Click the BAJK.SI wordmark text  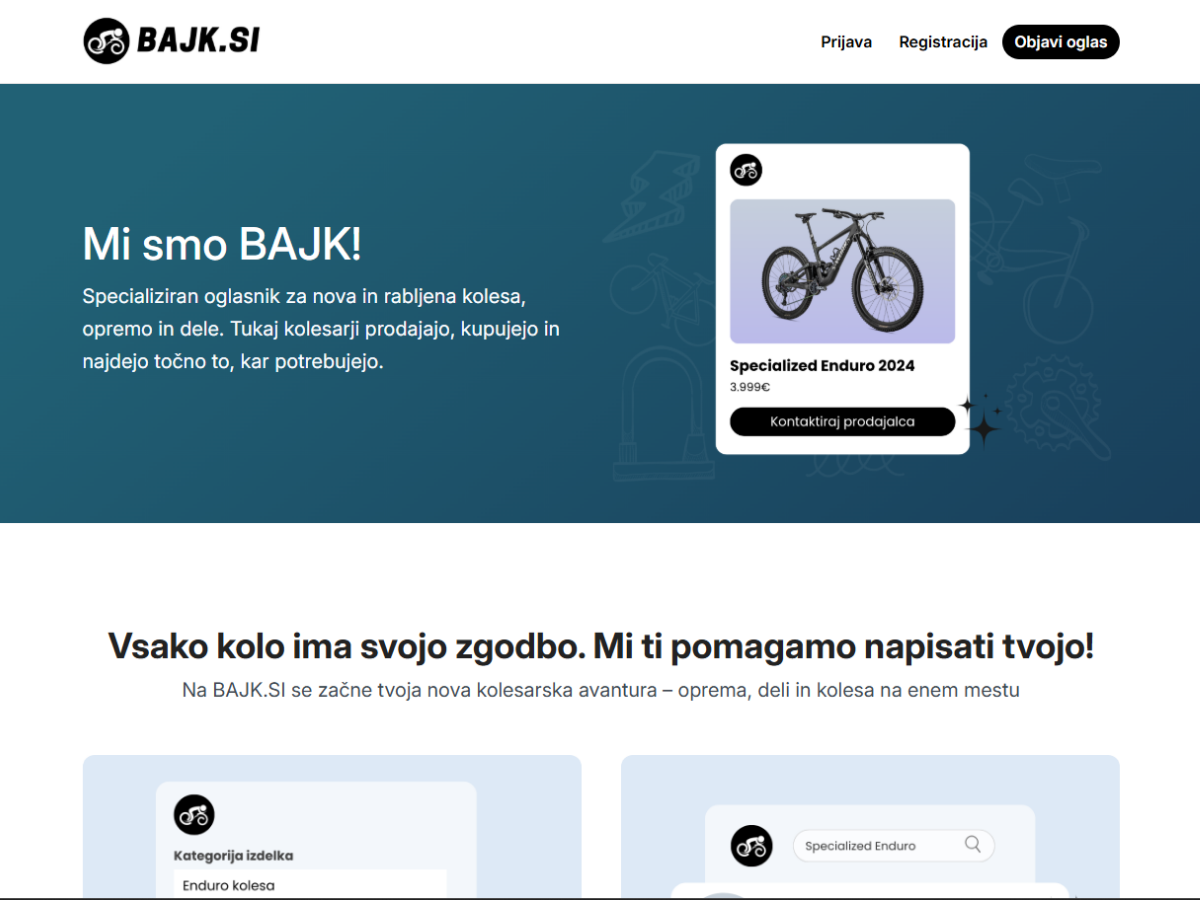pos(199,41)
